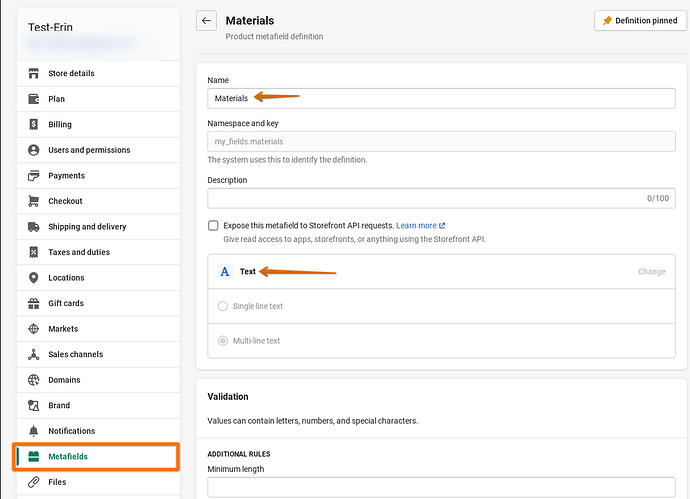Focus the Minimum length field
Image resolution: width=690 pixels, height=499 pixels.
coord(441,487)
